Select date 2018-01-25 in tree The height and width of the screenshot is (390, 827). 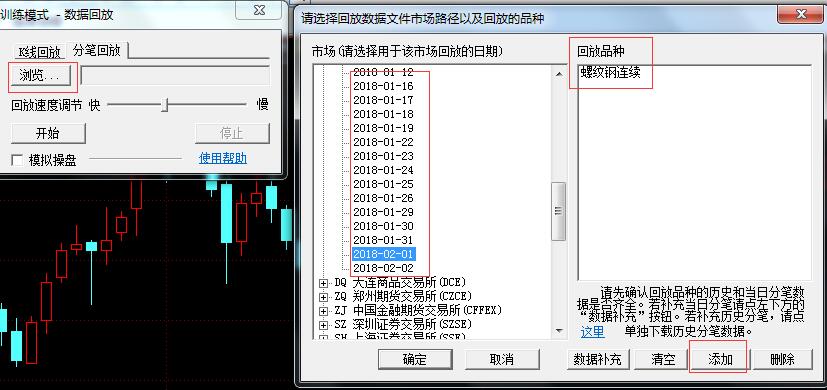383,184
